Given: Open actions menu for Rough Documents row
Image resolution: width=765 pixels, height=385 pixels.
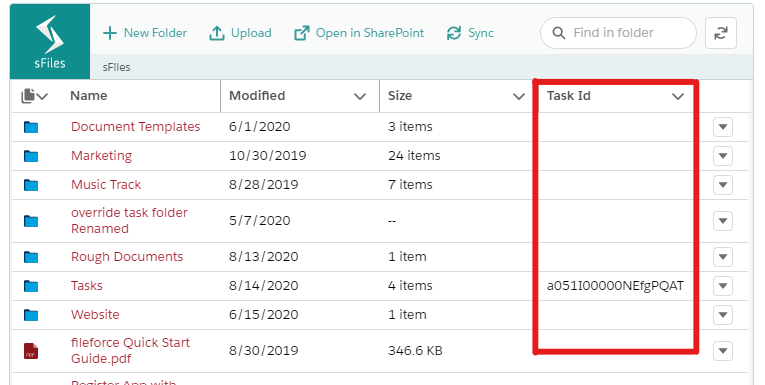Looking at the screenshot, I should click(723, 257).
